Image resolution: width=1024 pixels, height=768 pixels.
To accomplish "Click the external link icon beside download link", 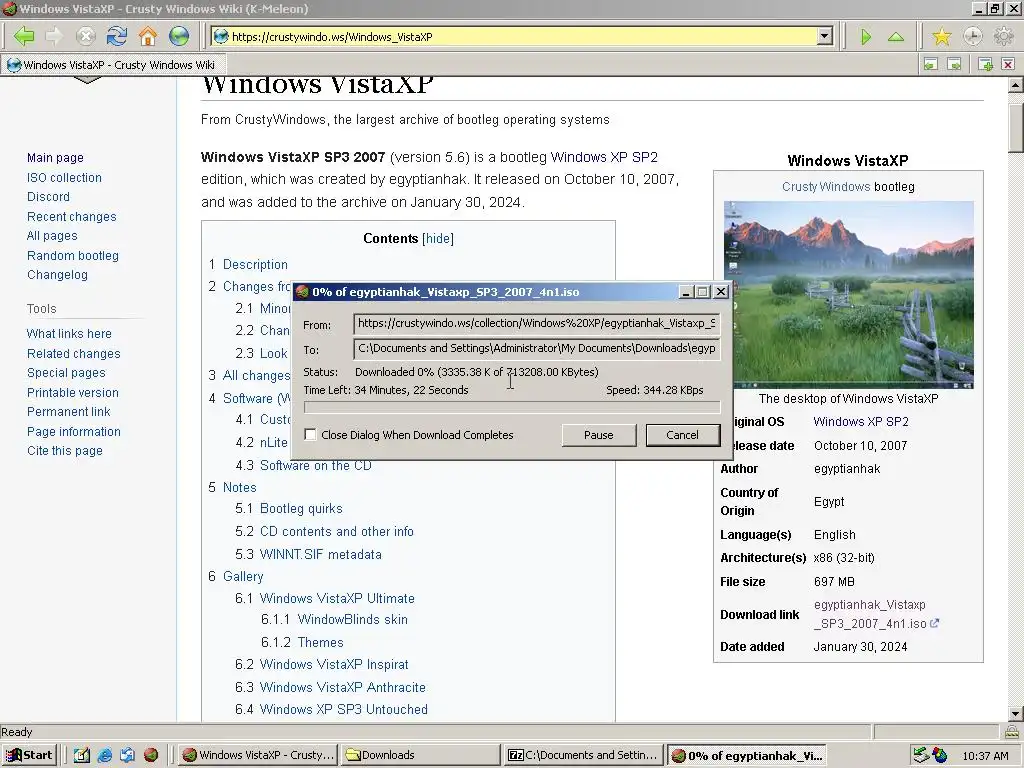I will point(935,624).
